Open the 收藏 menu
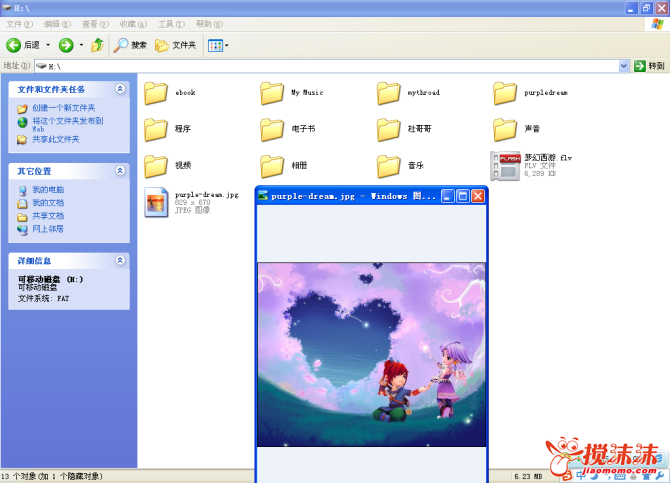The height and width of the screenshot is (483, 670). (133, 24)
